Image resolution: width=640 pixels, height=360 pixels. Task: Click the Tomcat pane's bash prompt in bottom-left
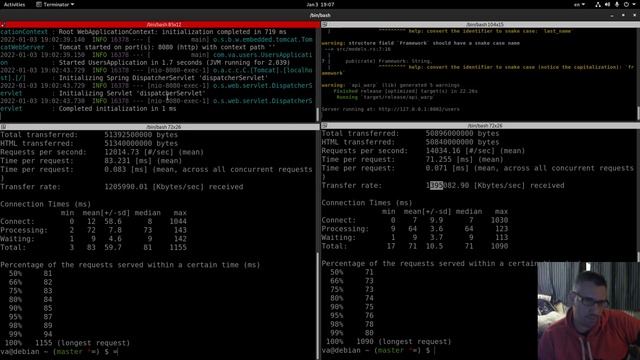click(x=59, y=351)
